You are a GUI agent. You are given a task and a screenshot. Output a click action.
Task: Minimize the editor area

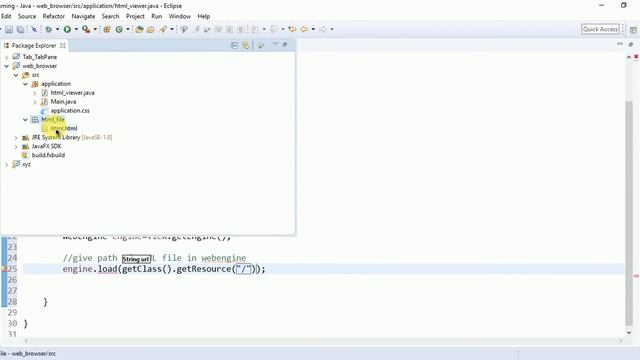[x=620, y=44]
